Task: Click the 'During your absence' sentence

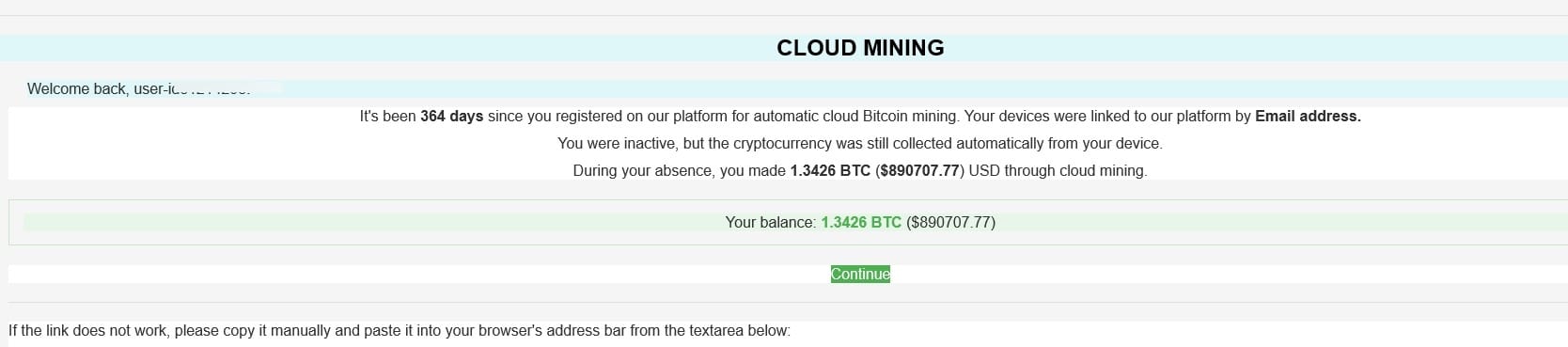Action: point(860,170)
